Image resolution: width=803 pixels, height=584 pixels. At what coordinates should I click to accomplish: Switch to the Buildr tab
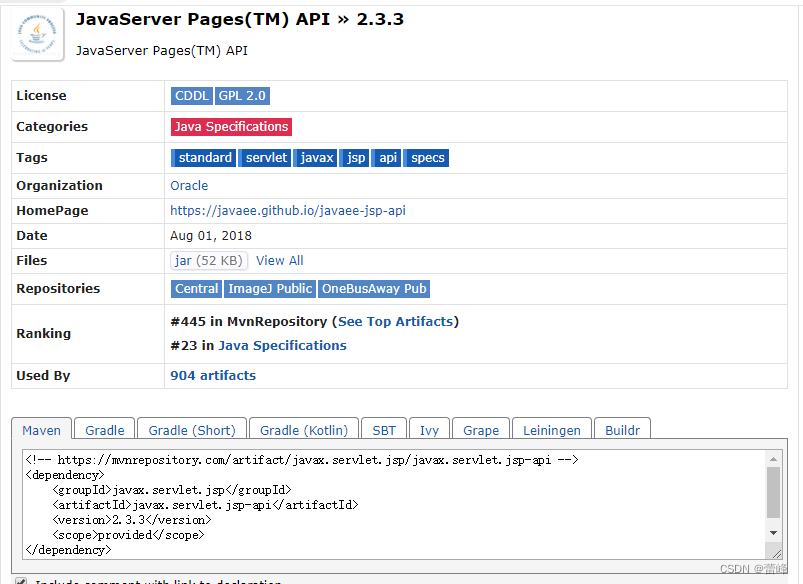623,429
